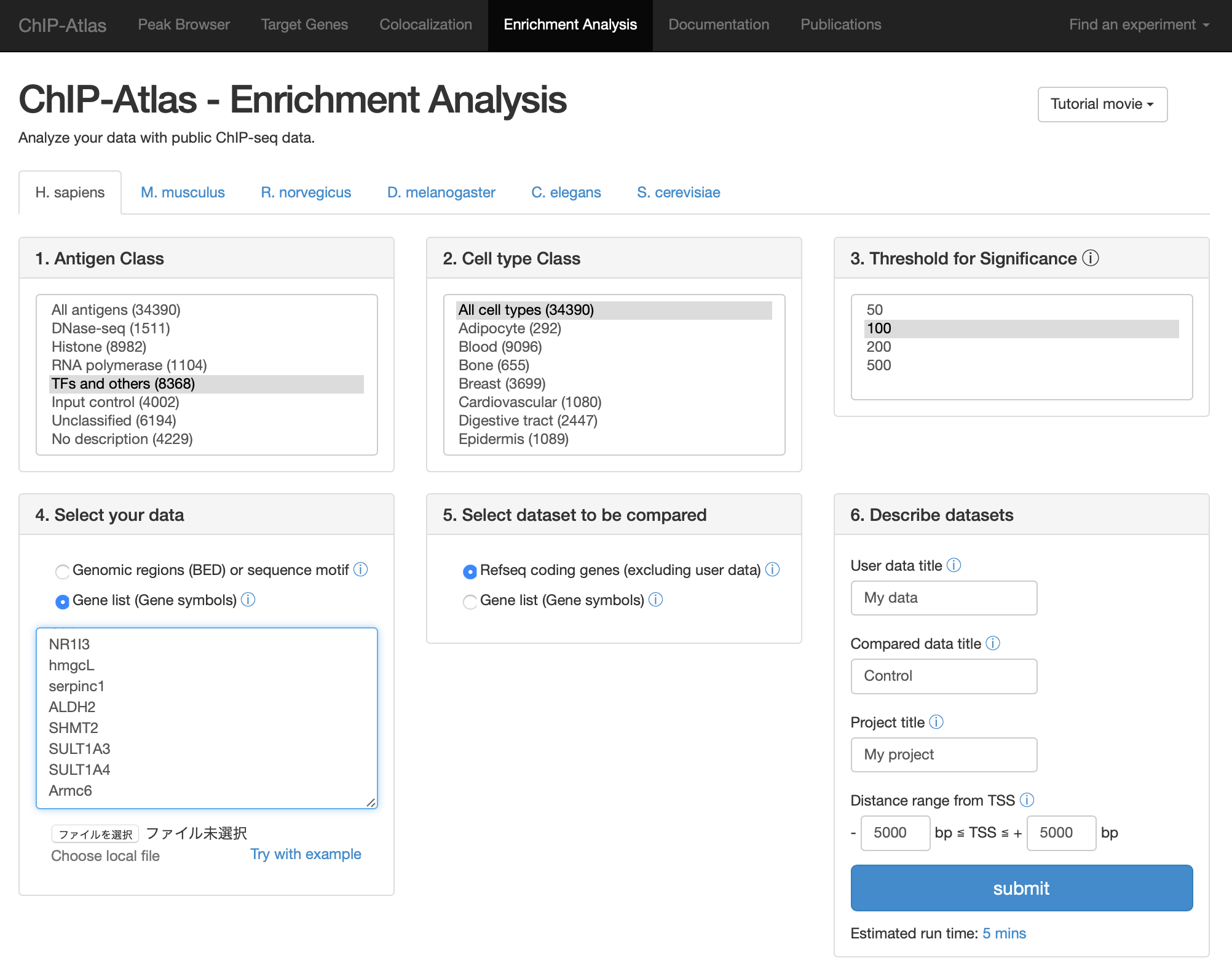The height and width of the screenshot is (979, 1232).
Task: Open Target Genes in the navbar
Action: click(x=304, y=25)
